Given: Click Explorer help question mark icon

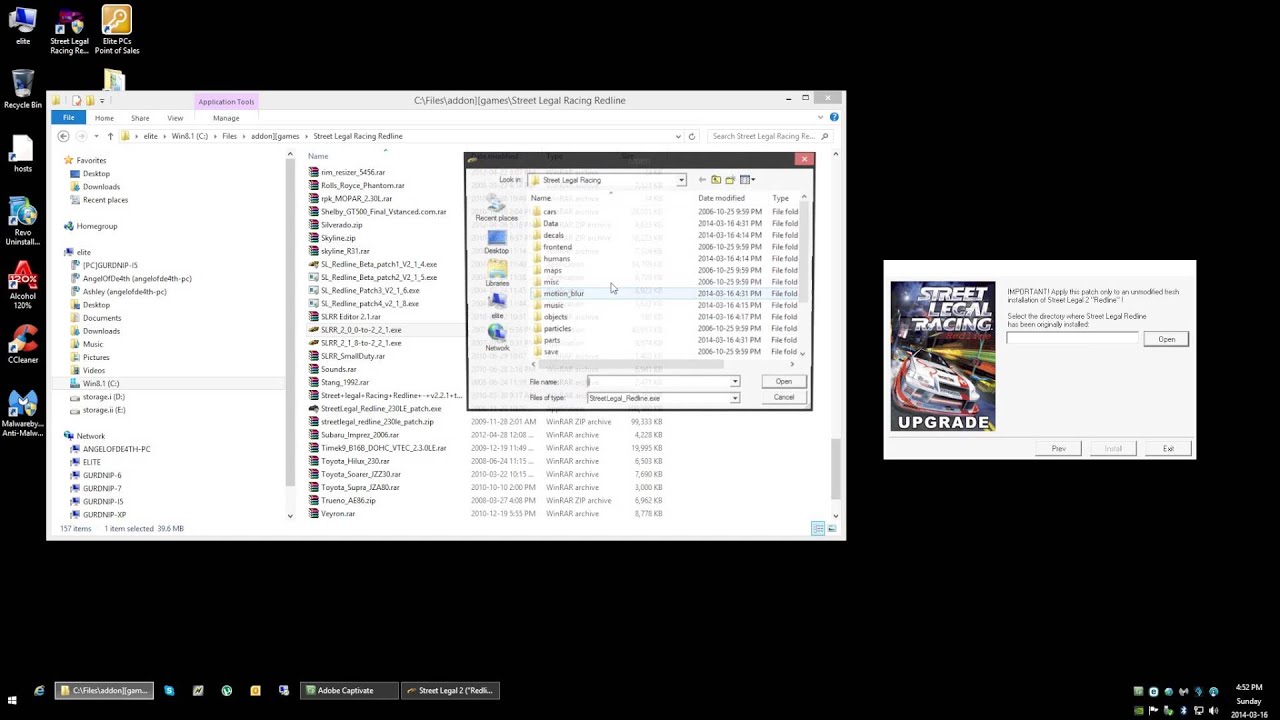Looking at the screenshot, I should click(834, 117).
